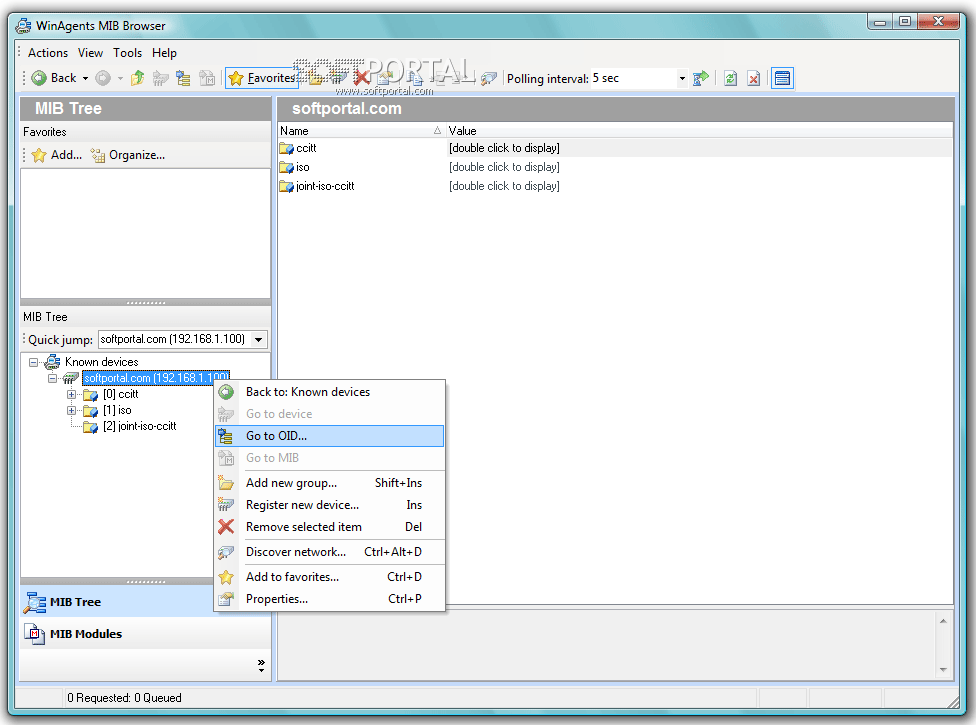Click Add new group... menu item
The height and width of the screenshot is (725, 976).
click(x=329, y=483)
